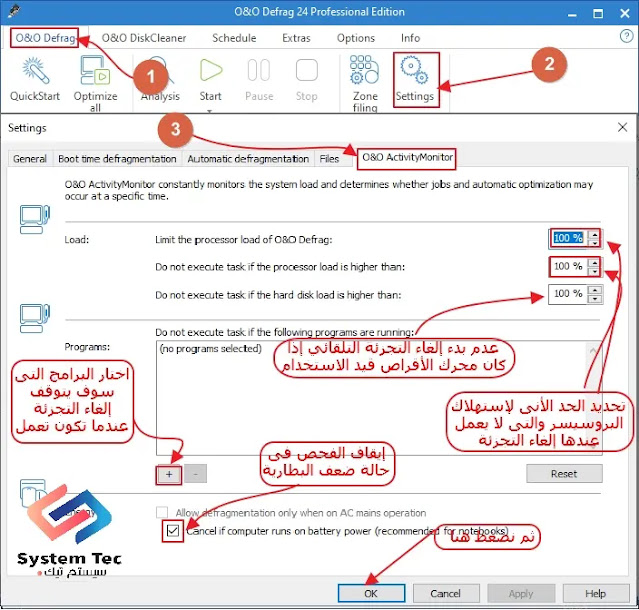Add a program with the plus button

pos(169,474)
